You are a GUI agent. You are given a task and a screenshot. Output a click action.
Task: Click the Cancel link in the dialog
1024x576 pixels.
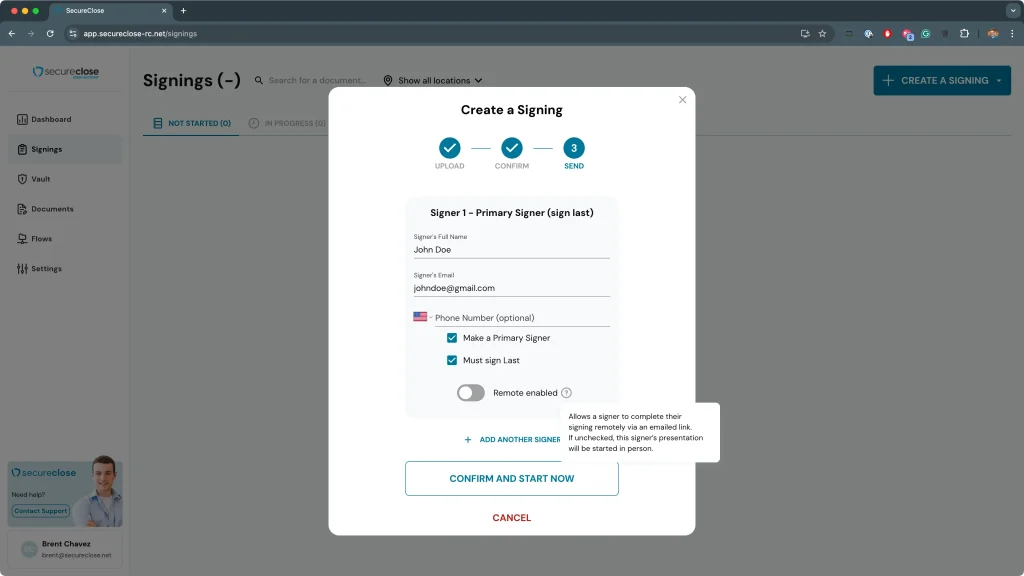pos(511,518)
